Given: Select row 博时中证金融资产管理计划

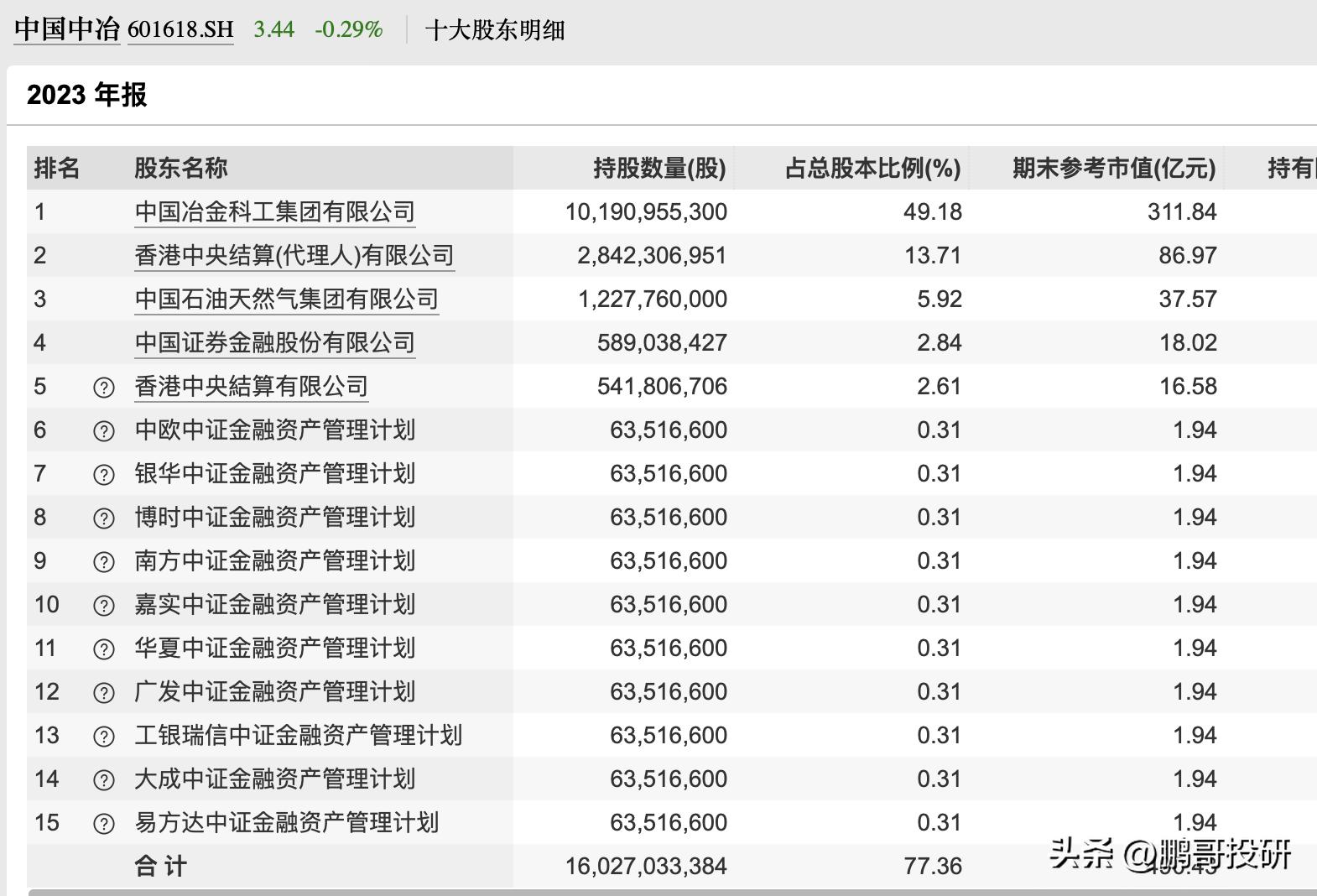Looking at the screenshot, I should [x=672, y=518].
